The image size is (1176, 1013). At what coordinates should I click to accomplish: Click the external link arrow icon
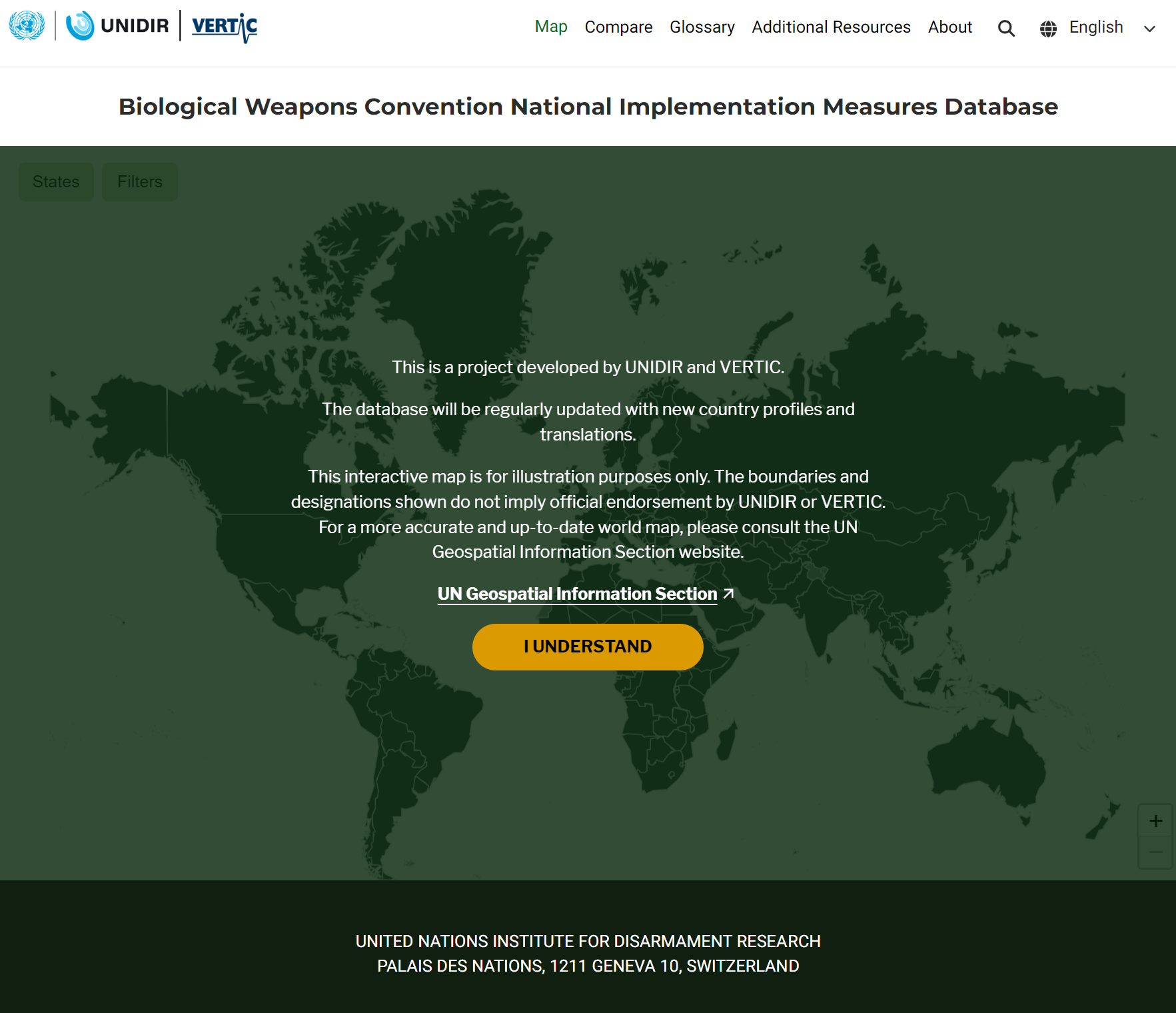(x=728, y=593)
